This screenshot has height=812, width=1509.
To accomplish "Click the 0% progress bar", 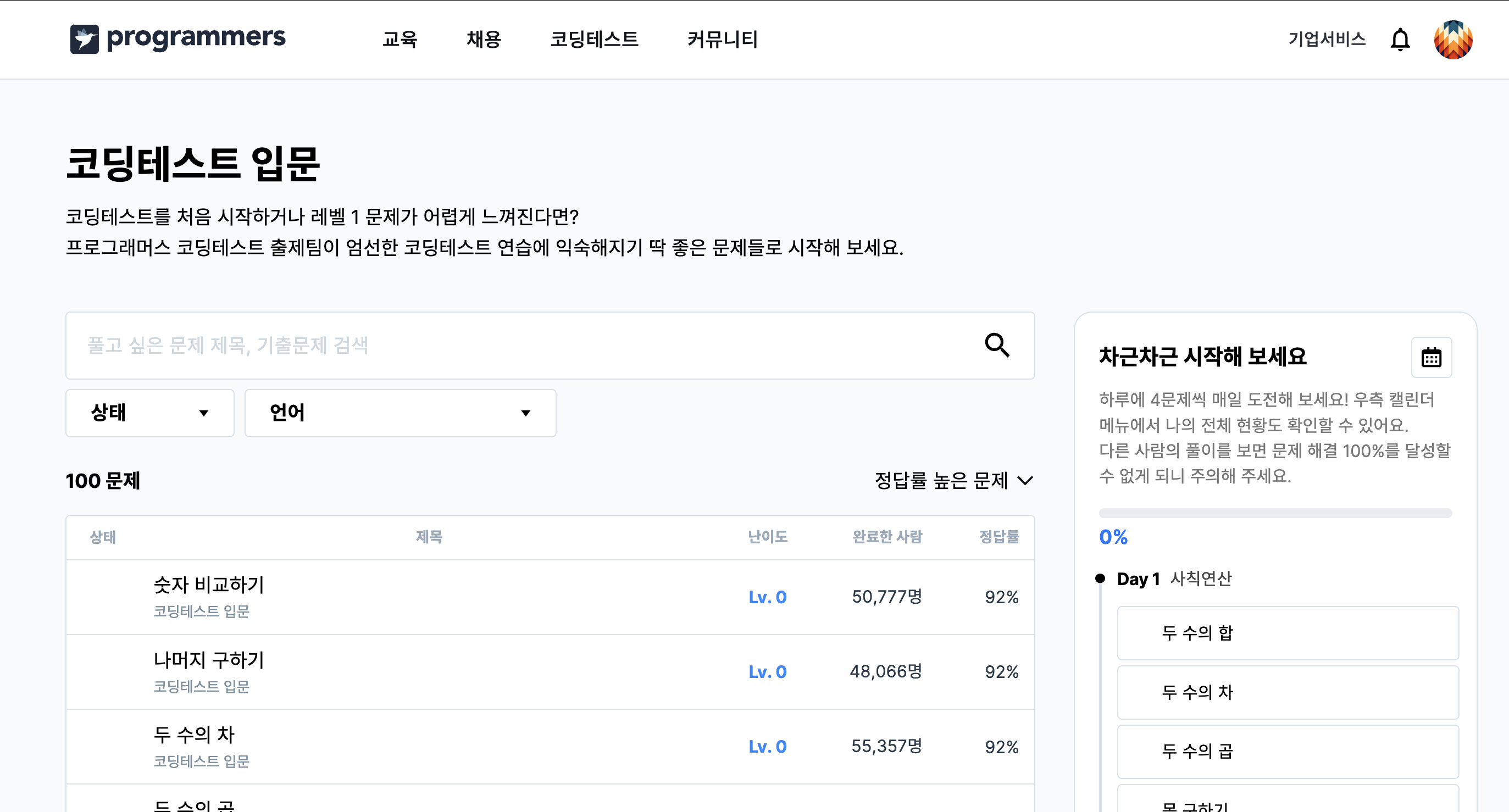I will pos(1275,513).
